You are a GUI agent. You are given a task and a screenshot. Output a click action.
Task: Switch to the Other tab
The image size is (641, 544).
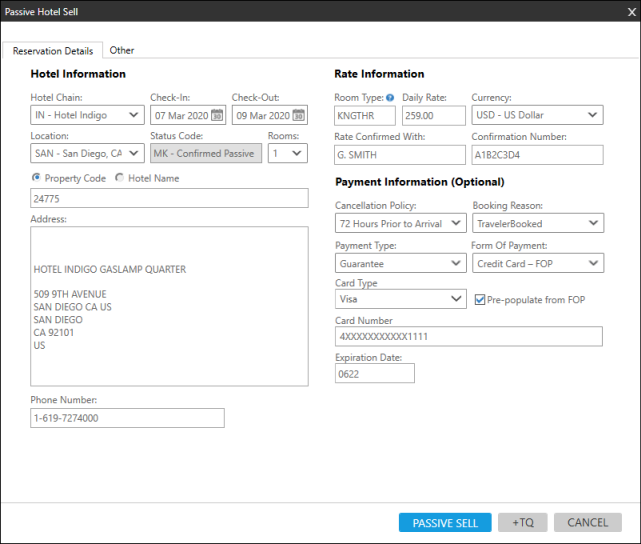pyautogui.click(x=122, y=50)
